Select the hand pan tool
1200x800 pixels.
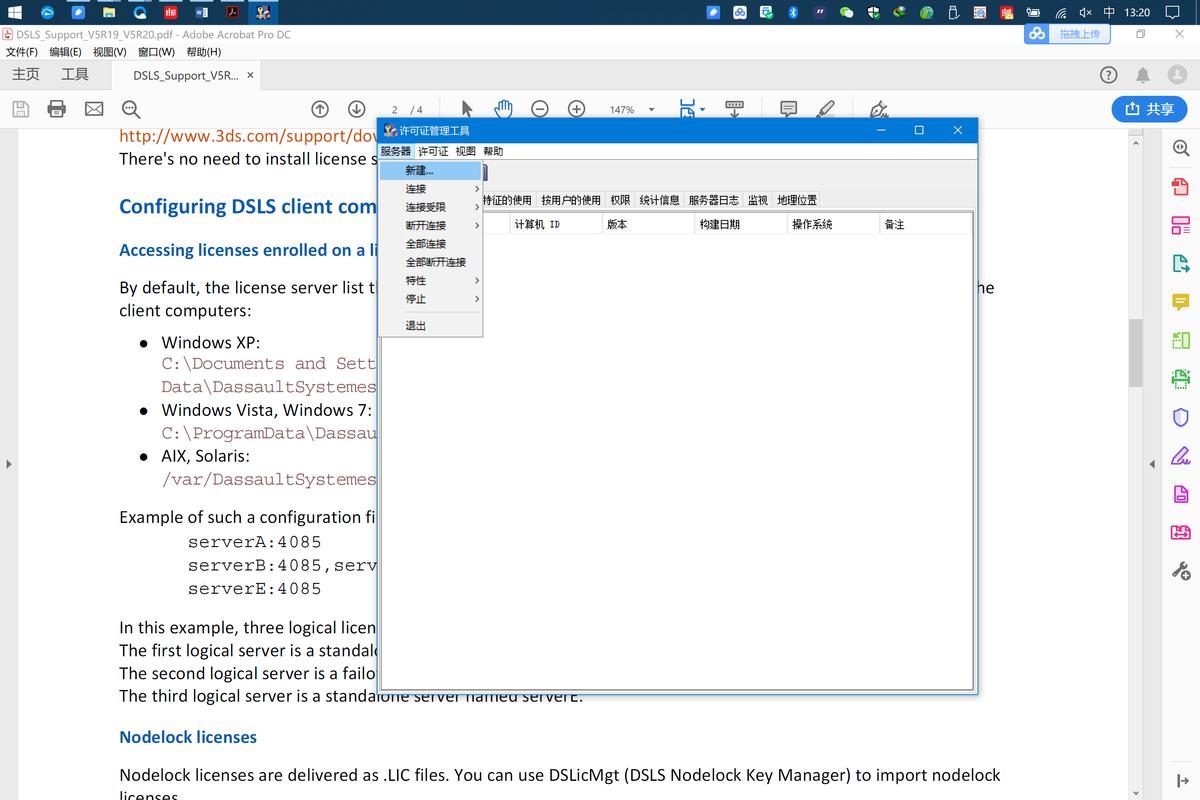tap(504, 109)
